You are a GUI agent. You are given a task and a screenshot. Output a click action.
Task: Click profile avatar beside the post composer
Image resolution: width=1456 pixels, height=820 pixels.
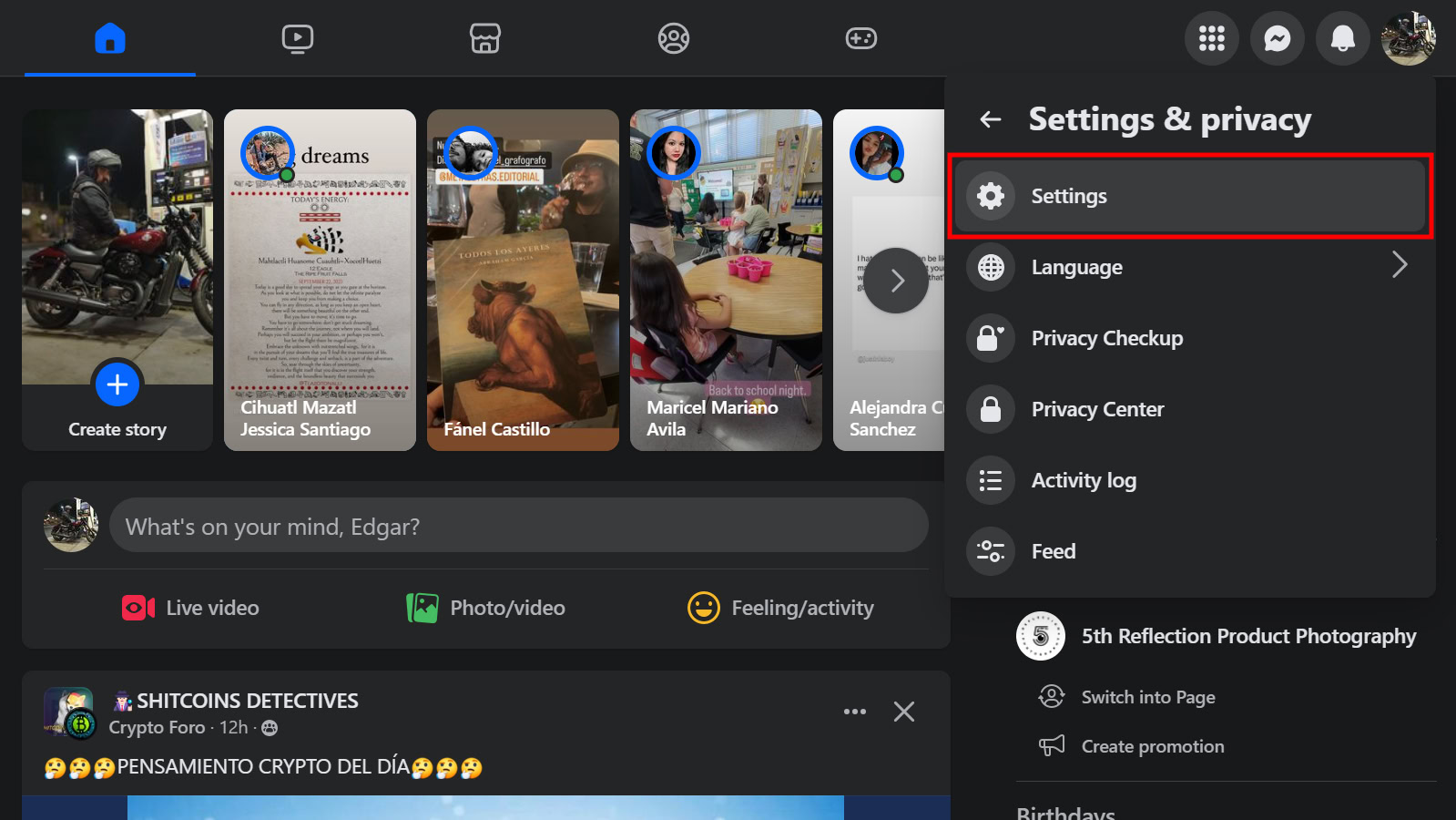point(71,525)
